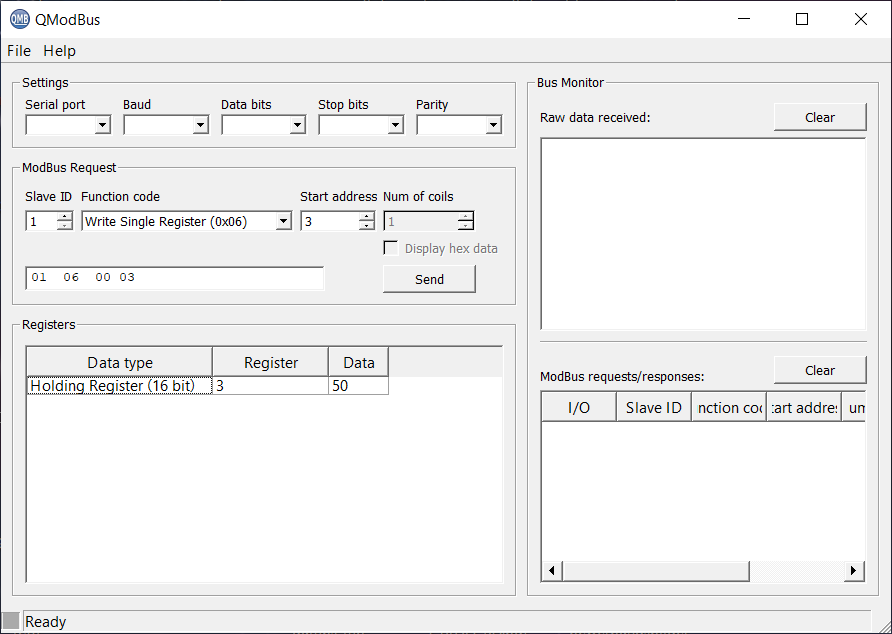Click the gray status indicator box
Image resolution: width=892 pixels, height=634 pixels.
click(x=11, y=621)
